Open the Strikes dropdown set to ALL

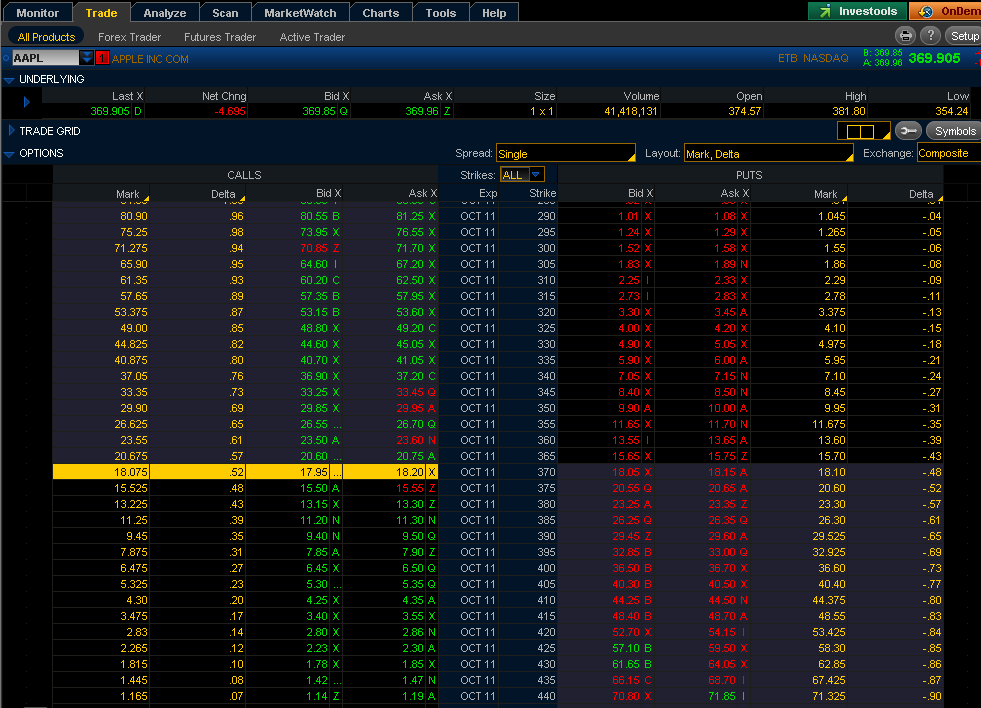[523, 174]
